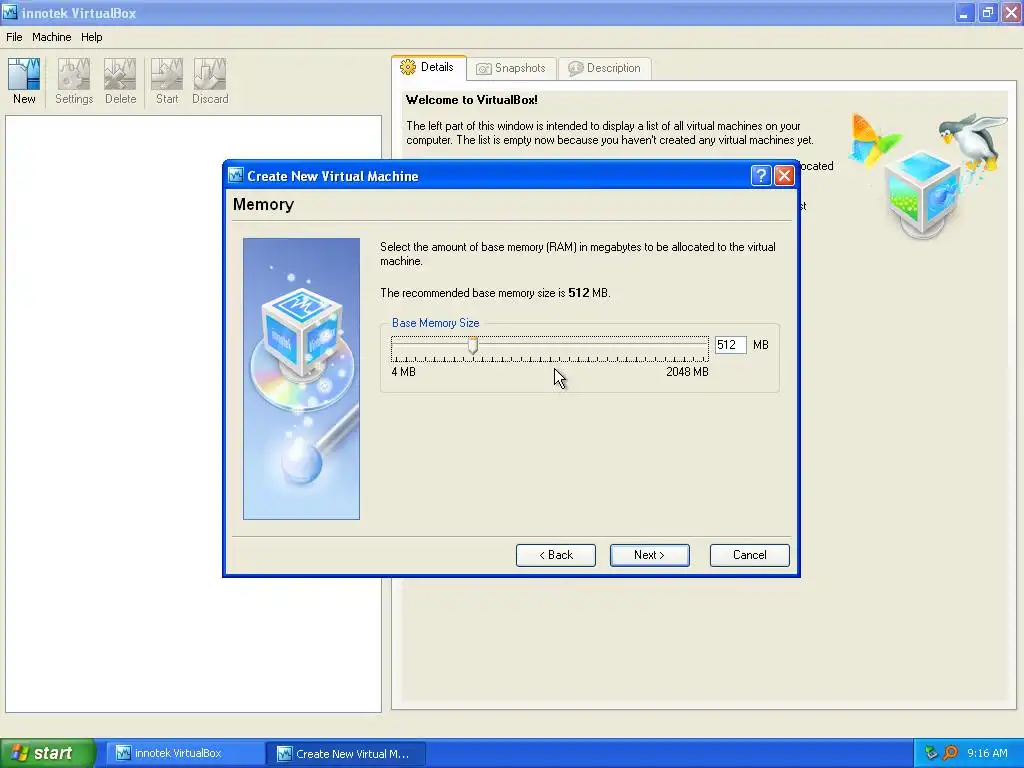Switch to the Snapshots tab
This screenshot has height=768, width=1024.
511,68
